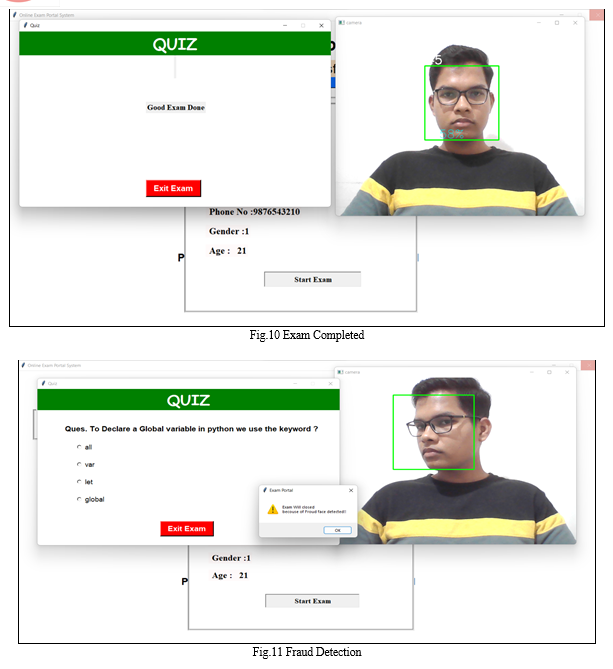The width and height of the screenshot is (613, 669).
Task: Close the Exam Portal warning dialog
Action: 351,490
